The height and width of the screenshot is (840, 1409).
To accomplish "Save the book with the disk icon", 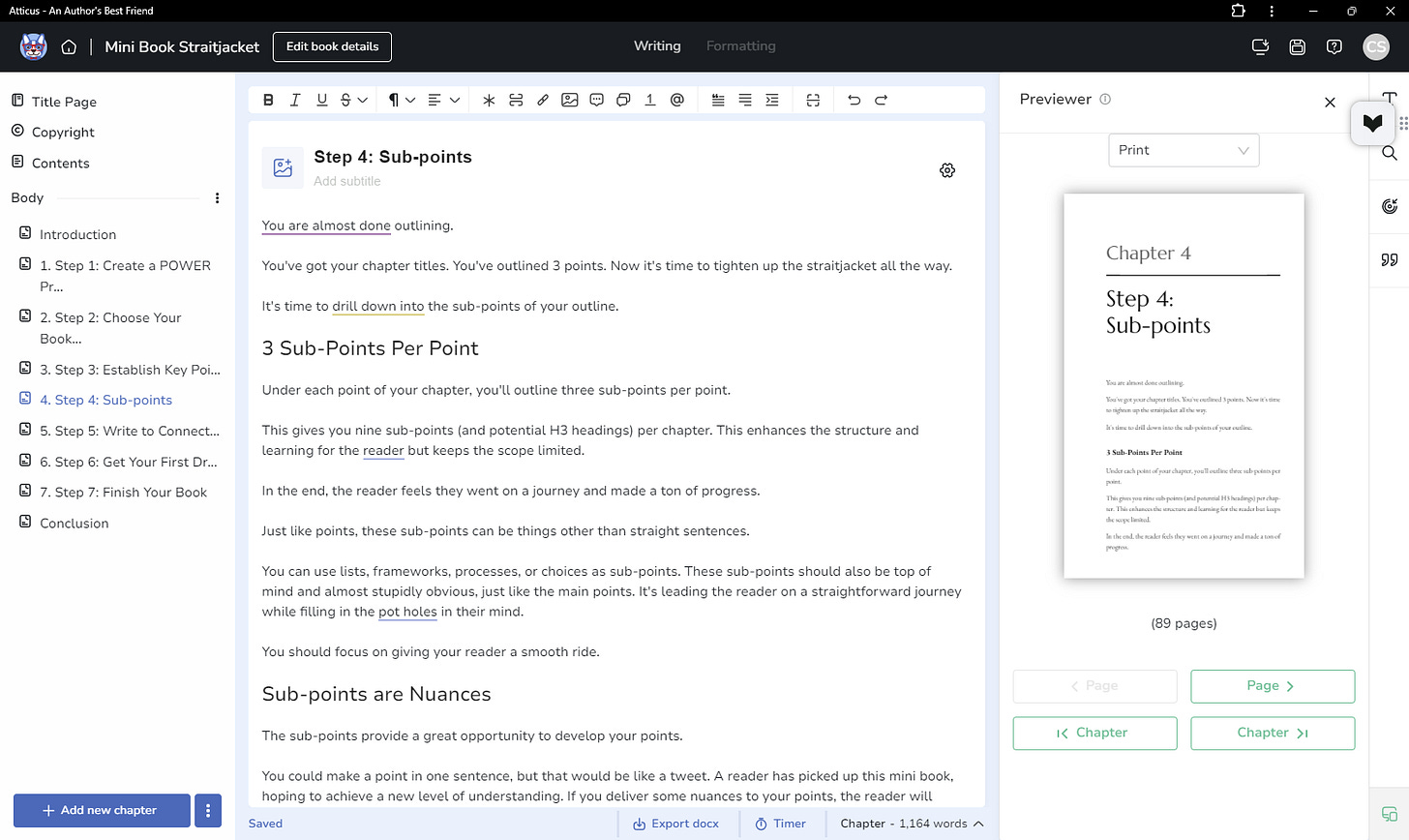I will point(1298,46).
